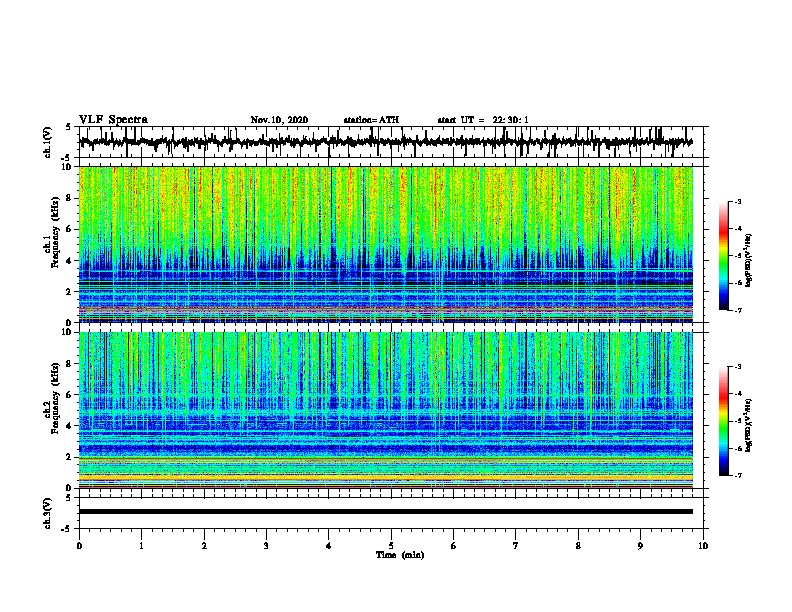
Task: Click the "-4" tick of the upper colorbar
Action: click(x=737, y=229)
